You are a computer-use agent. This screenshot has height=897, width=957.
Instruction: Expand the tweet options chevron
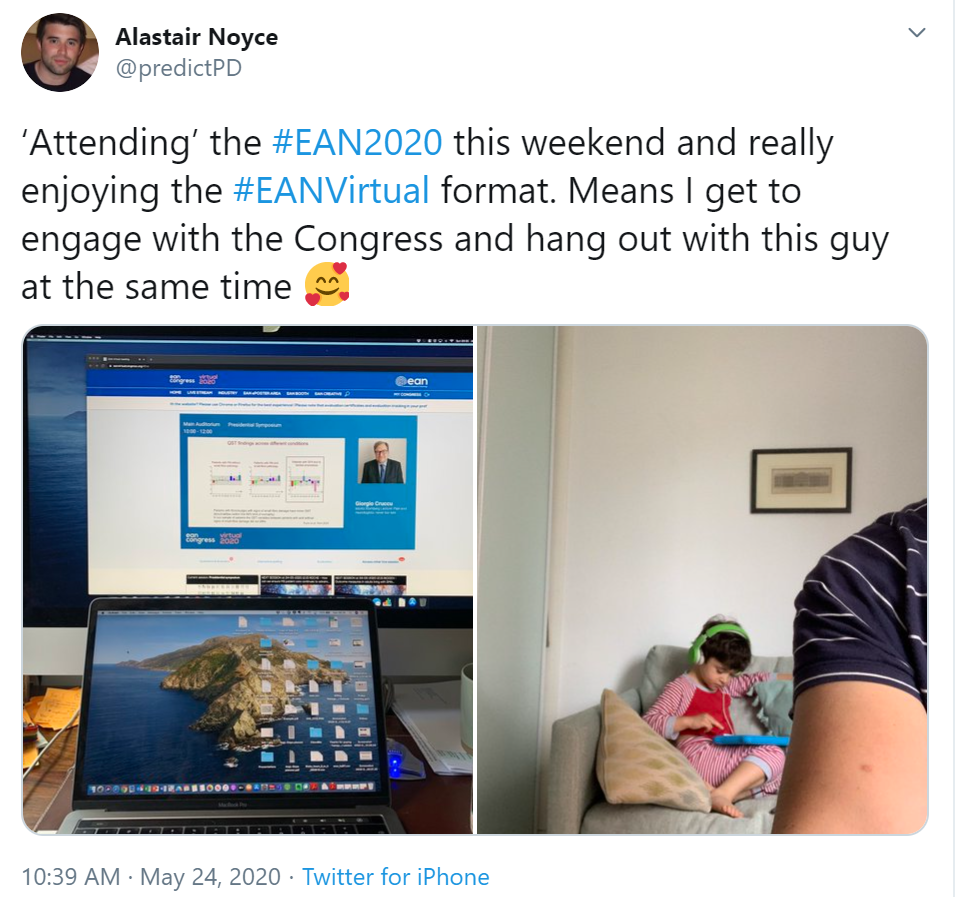[x=917, y=32]
